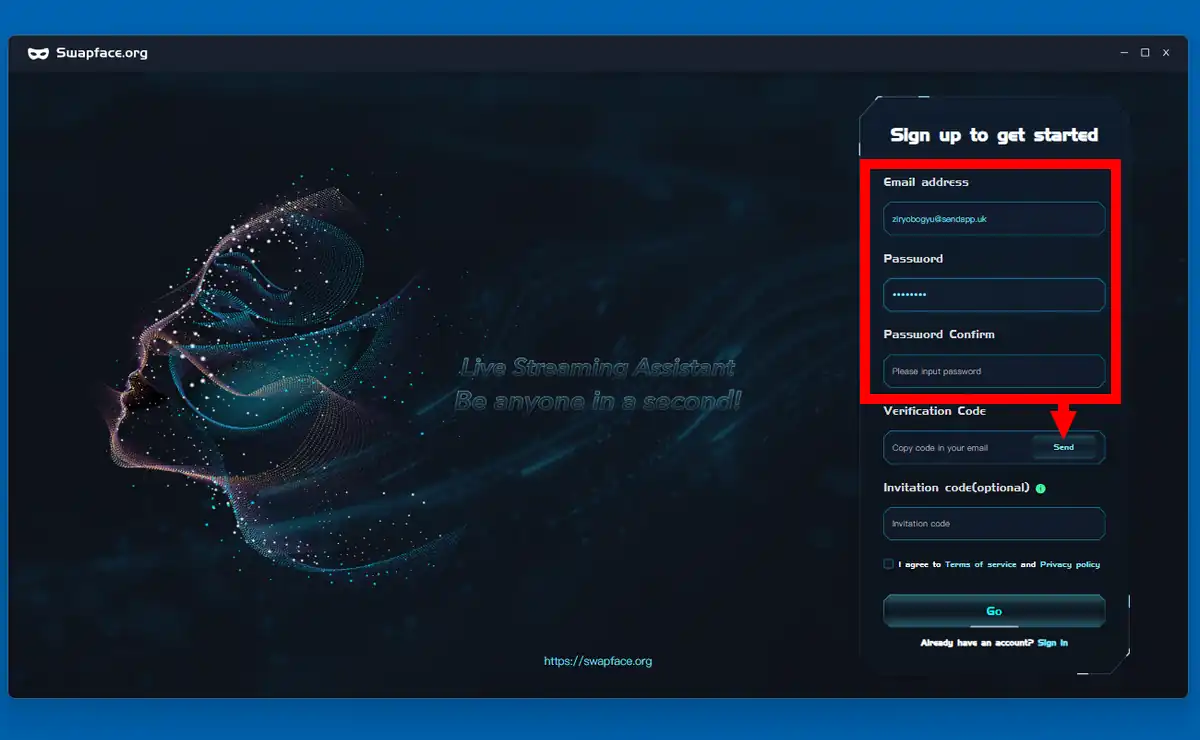Click the 'Invitation code(optional)' label
The image size is (1200, 740).
(956, 488)
